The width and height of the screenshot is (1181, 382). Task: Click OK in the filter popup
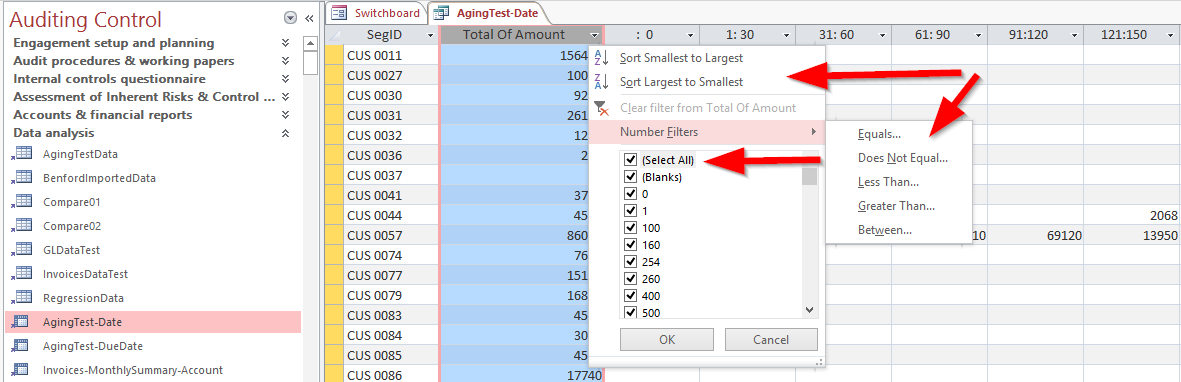click(667, 340)
